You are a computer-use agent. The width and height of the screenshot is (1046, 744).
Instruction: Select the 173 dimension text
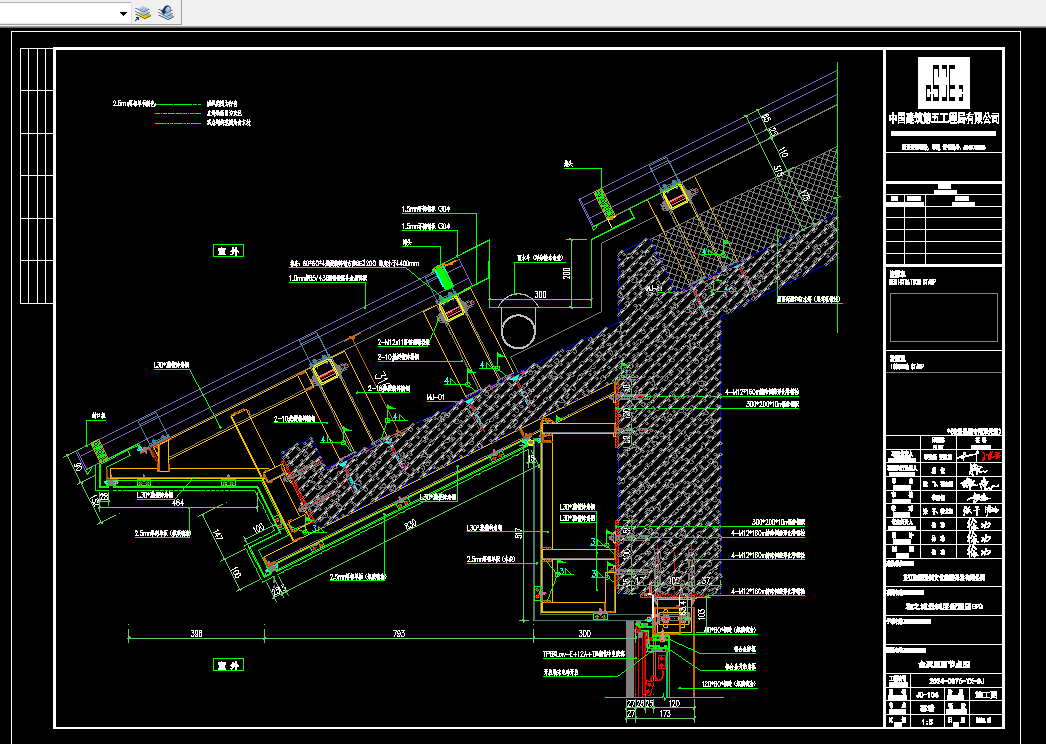pos(664,714)
